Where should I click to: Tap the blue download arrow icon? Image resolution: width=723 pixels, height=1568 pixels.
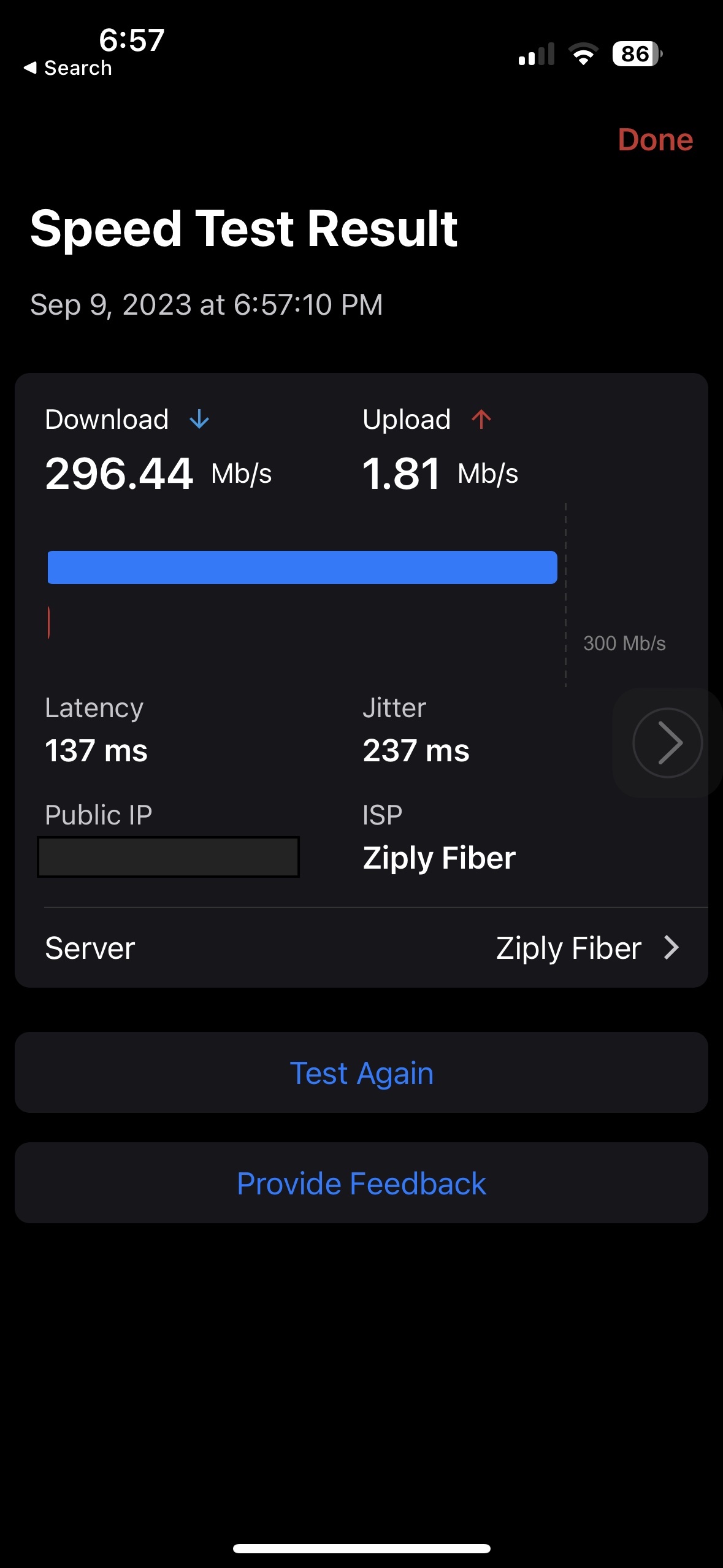point(199,420)
